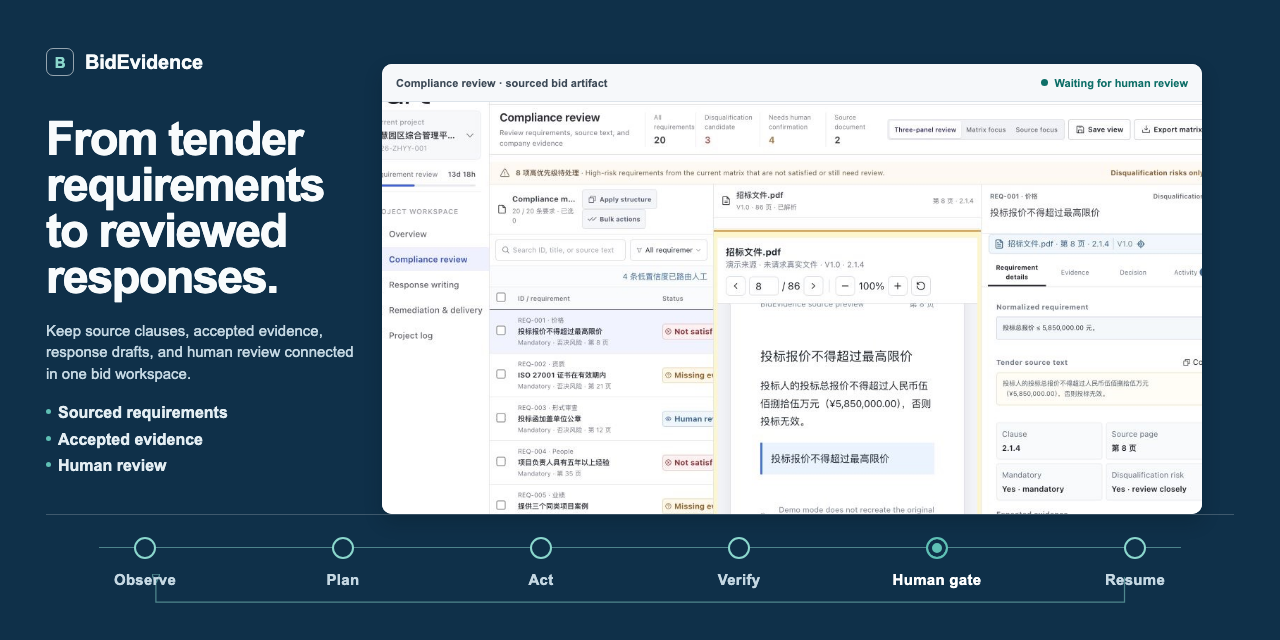Check the REQ-005 row checkbox
The height and width of the screenshot is (640, 1280).
[x=502, y=505]
